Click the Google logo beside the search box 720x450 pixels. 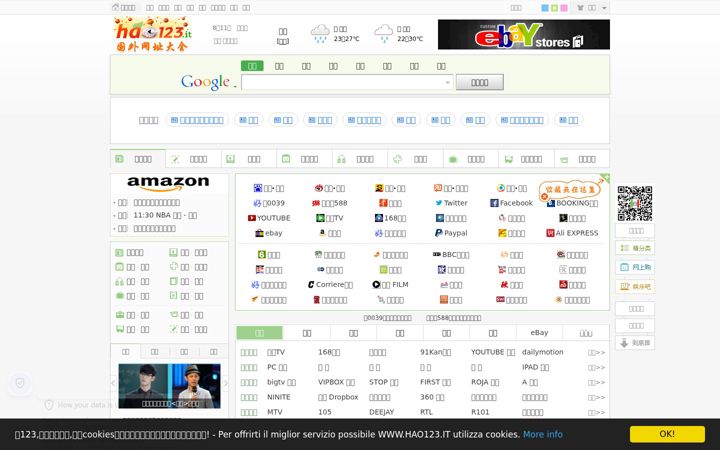click(205, 82)
